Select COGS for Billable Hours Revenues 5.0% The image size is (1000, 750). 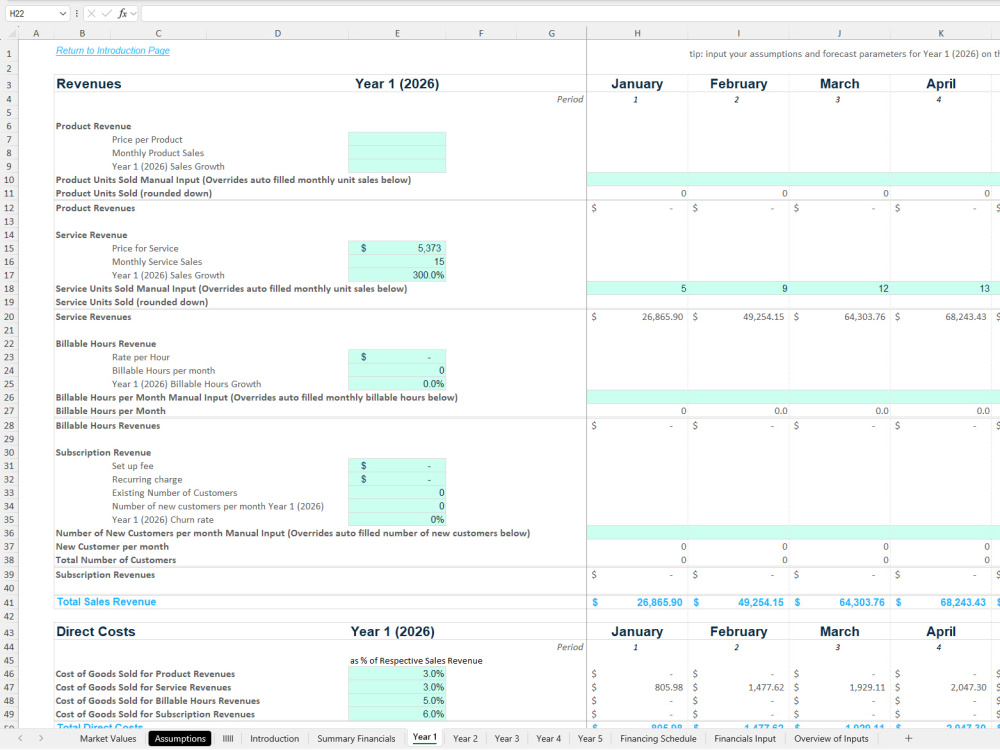[x=397, y=700]
